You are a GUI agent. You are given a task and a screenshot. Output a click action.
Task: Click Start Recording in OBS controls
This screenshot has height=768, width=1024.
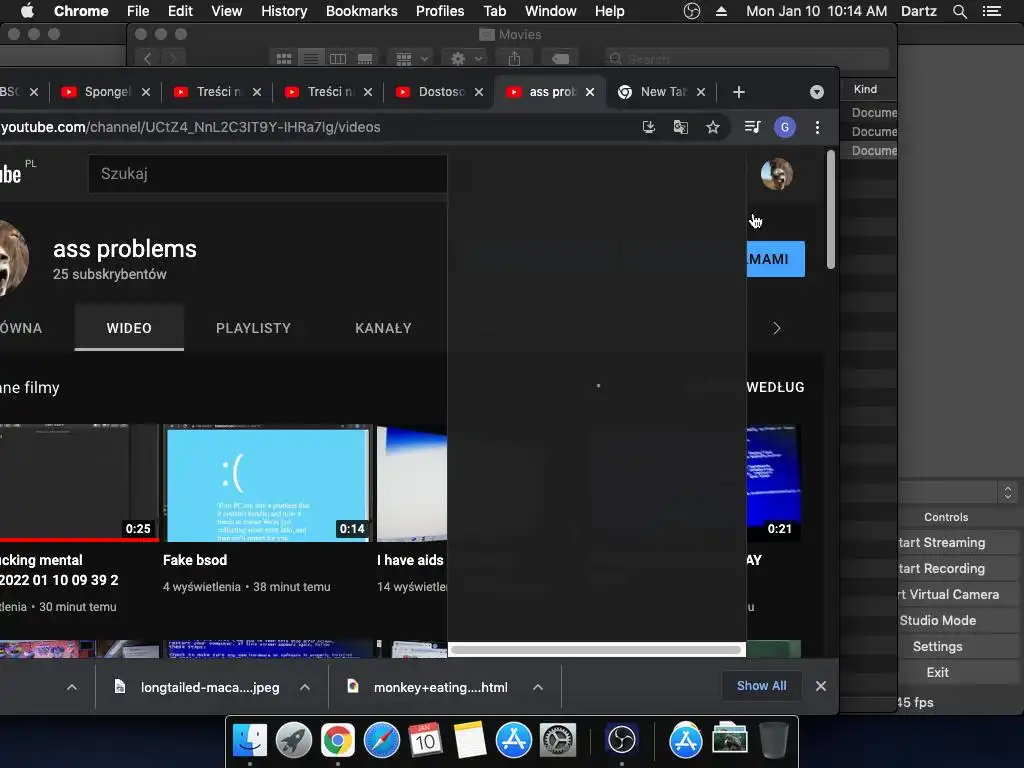[x=956, y=569]
